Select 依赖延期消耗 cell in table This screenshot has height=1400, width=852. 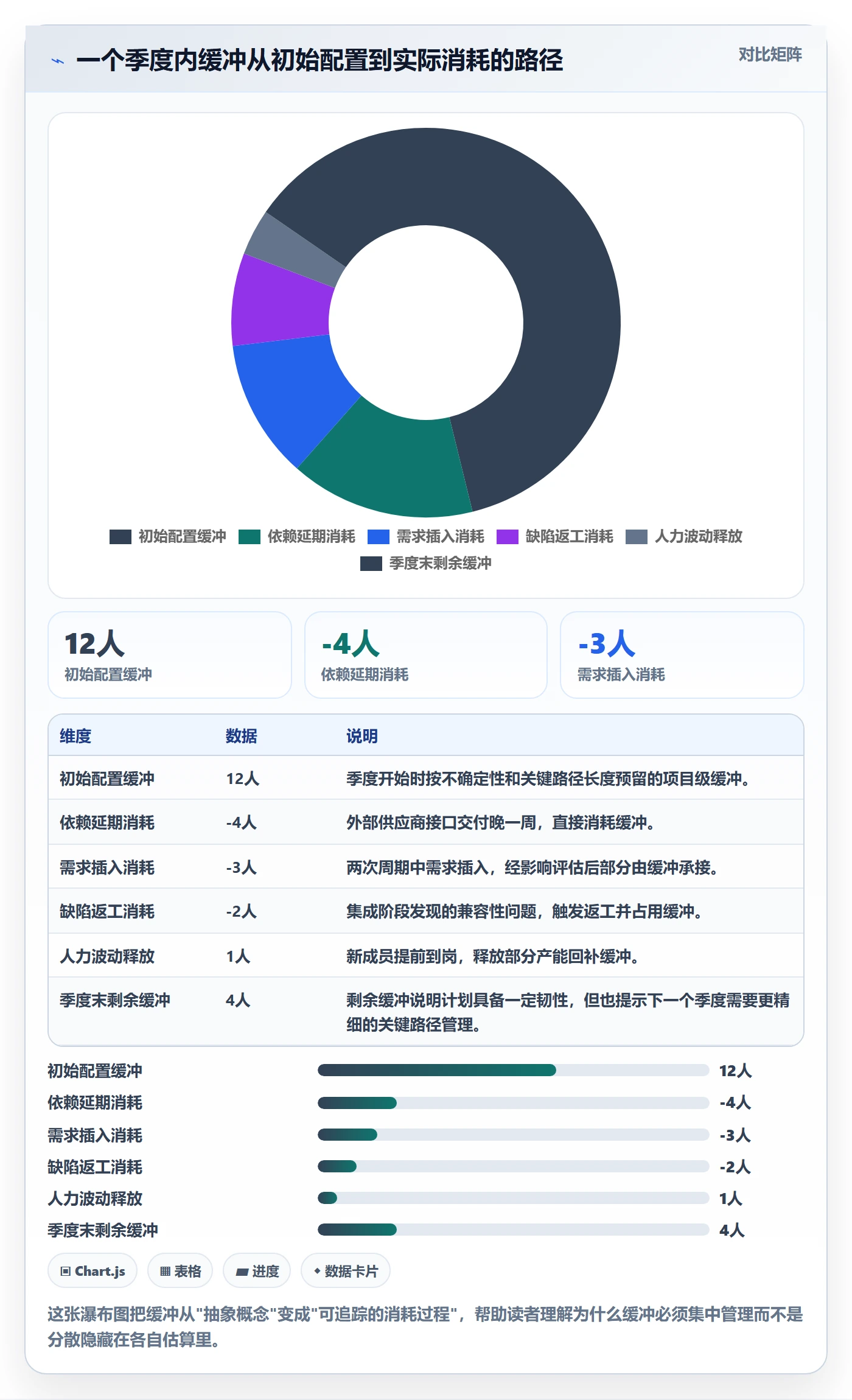point(107,822)
